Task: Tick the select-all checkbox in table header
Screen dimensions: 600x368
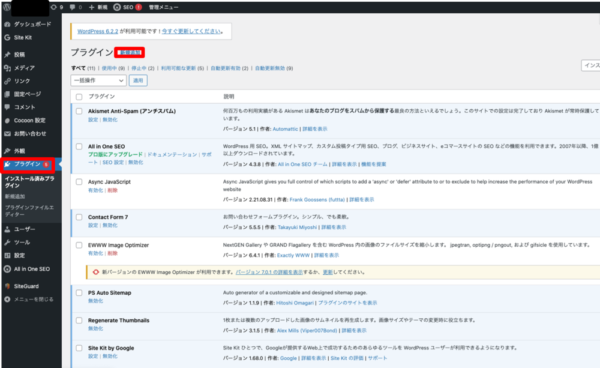Action: point(79,97)
